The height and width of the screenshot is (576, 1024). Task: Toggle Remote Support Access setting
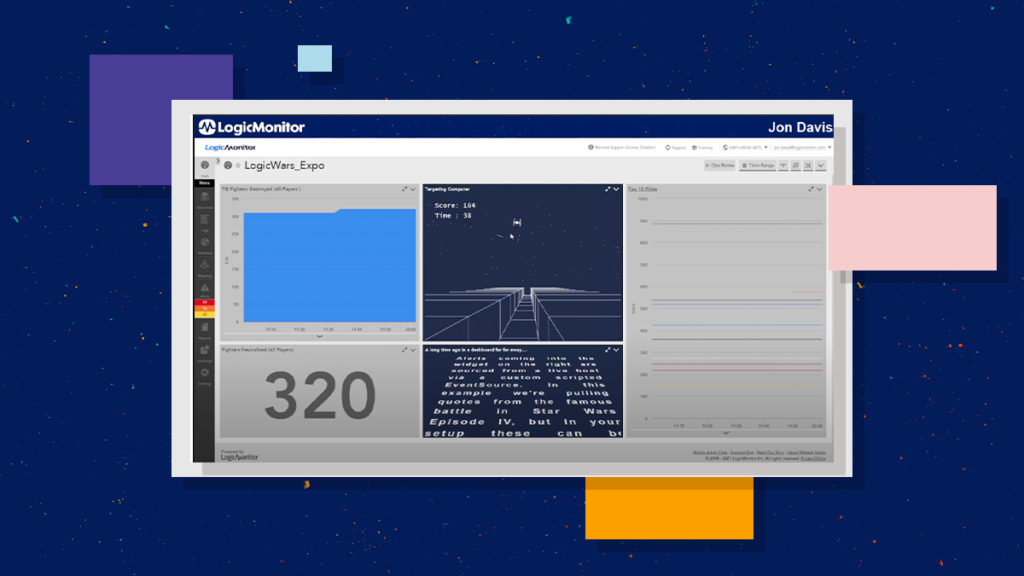pyautogui.click(x=624, y=147)
